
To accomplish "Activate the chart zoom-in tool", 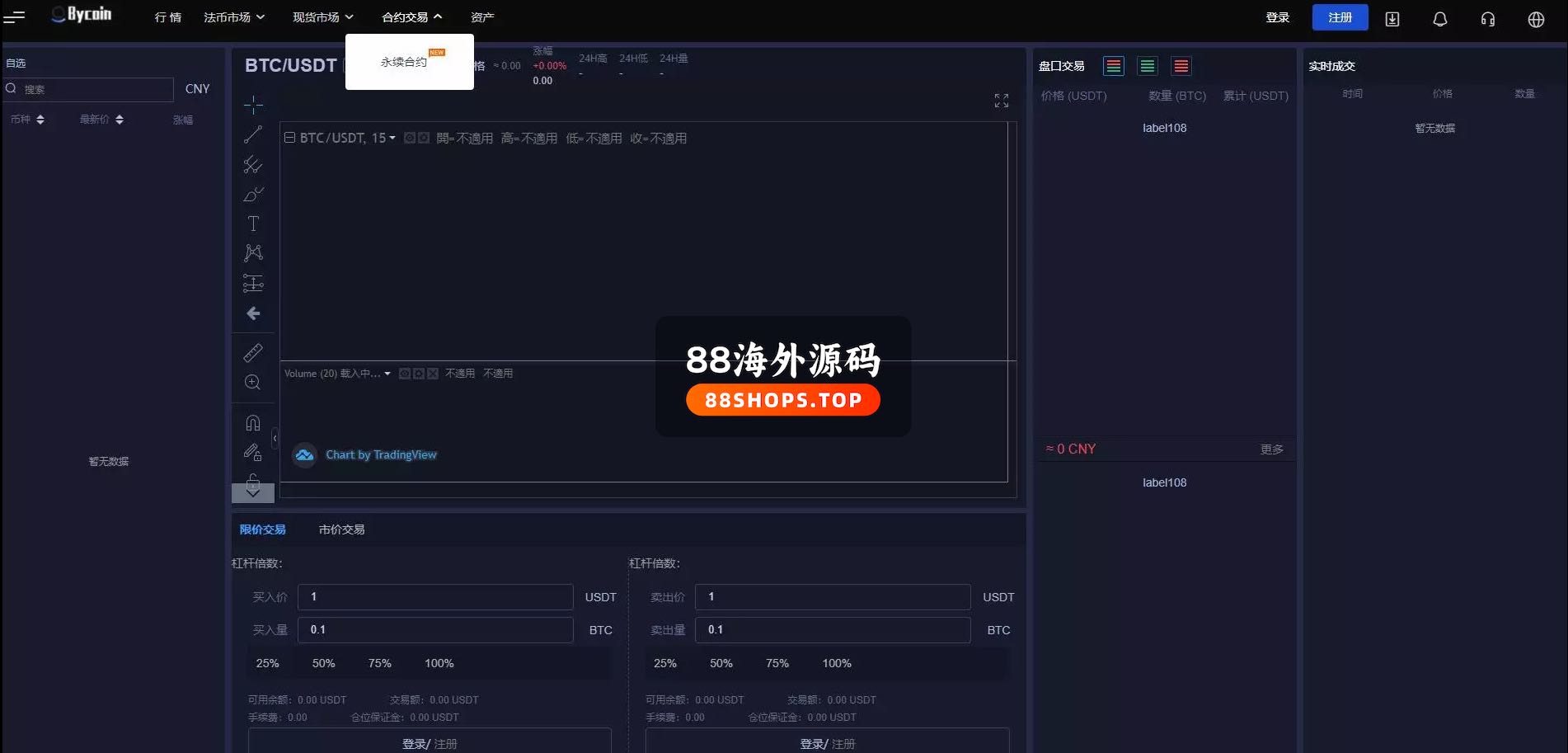I will (x=253, y=383).
